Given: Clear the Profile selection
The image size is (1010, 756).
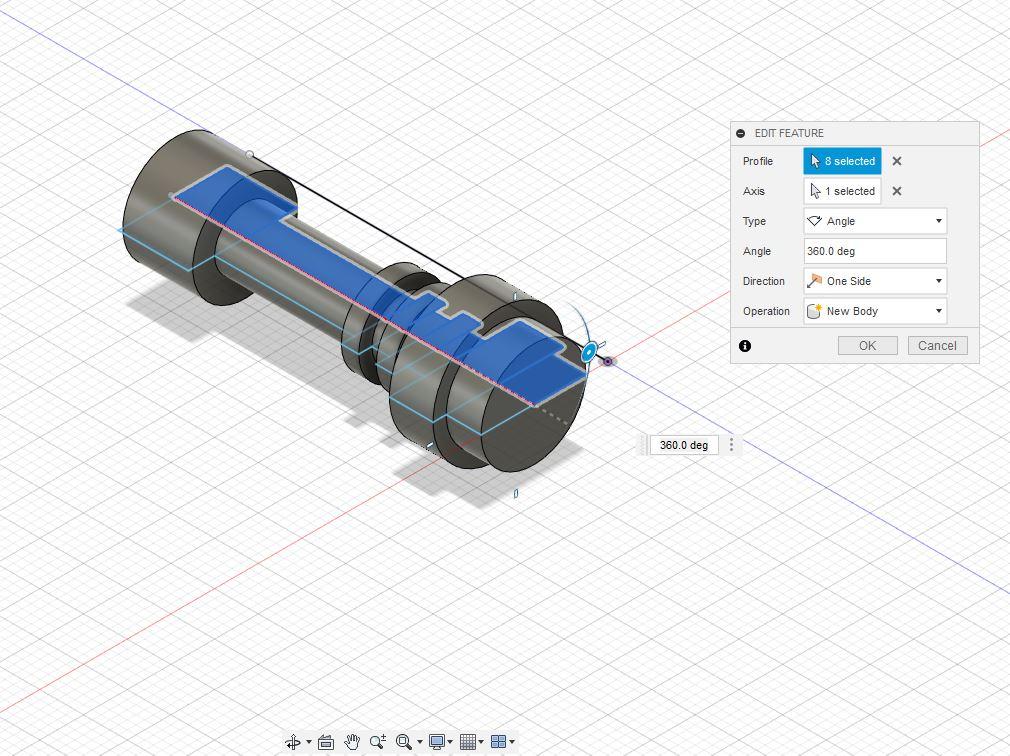Looking at the screenshot, I should coord(897,161).
